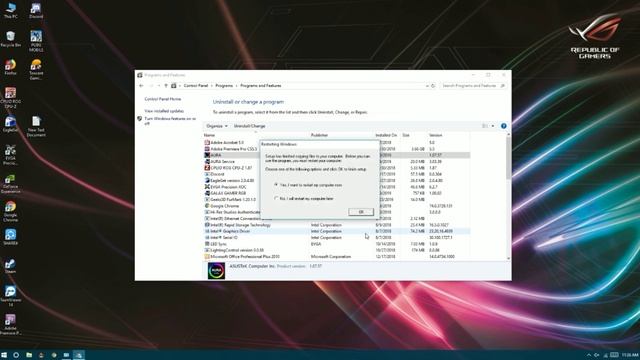The height and width of the screenshot is (360, 640).
Task: Click Uninstall/Change toolbar button
Action: [249, 126]
